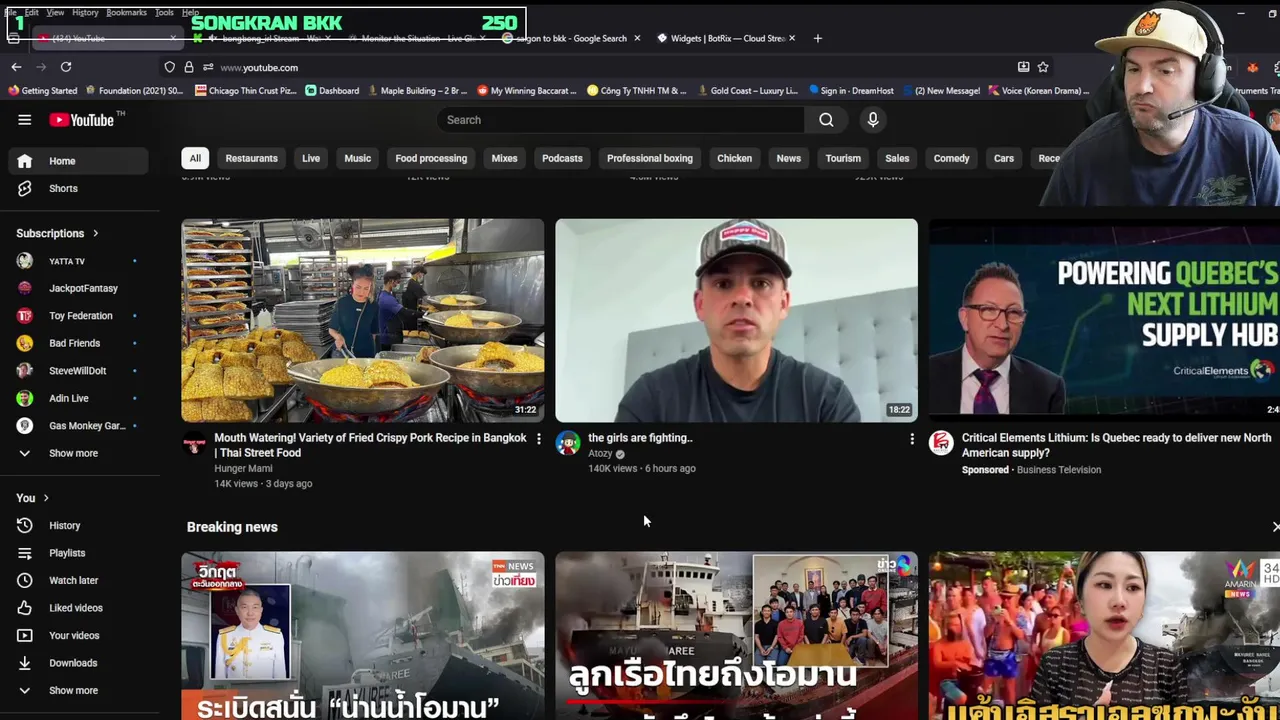Screen dimensions: 1280x720
Task: Open Home in the sidebar
Action: 78,160
